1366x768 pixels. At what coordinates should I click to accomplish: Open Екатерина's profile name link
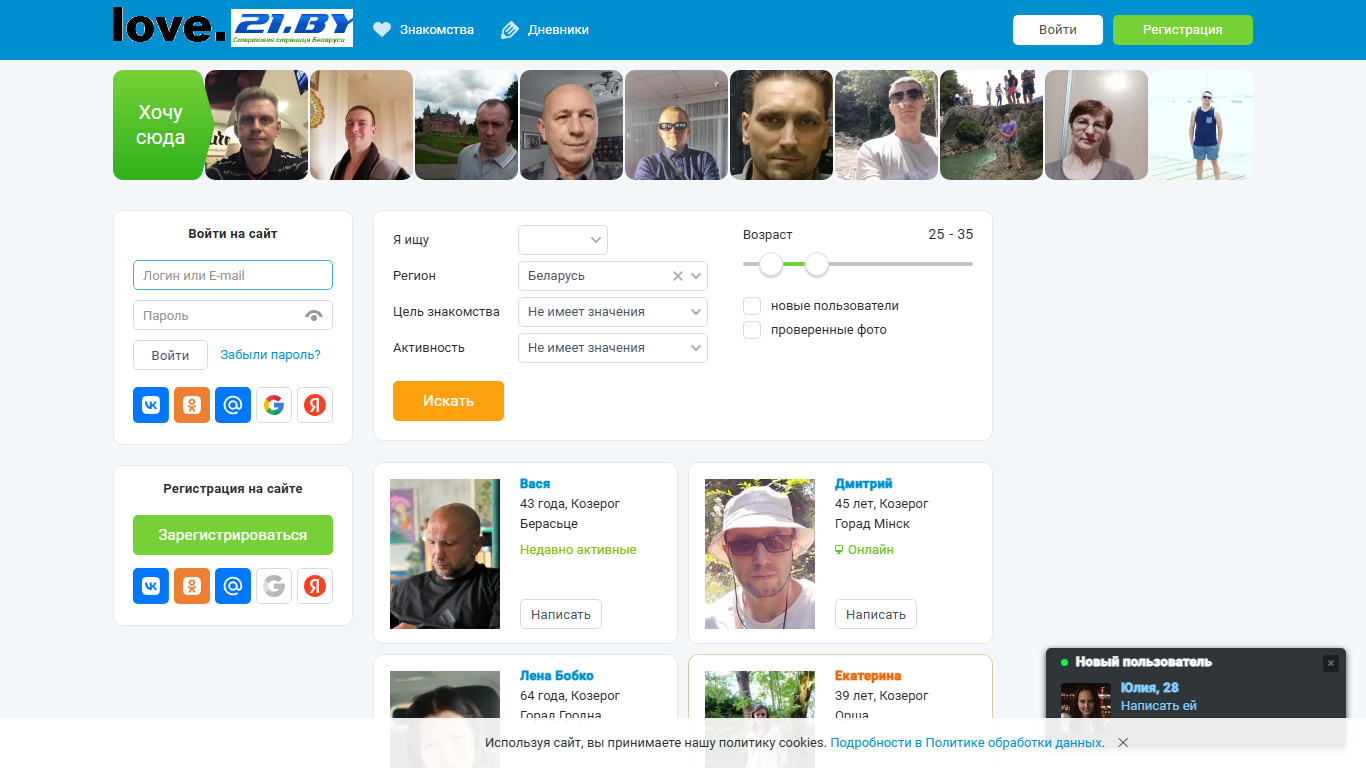coord(868,676)
